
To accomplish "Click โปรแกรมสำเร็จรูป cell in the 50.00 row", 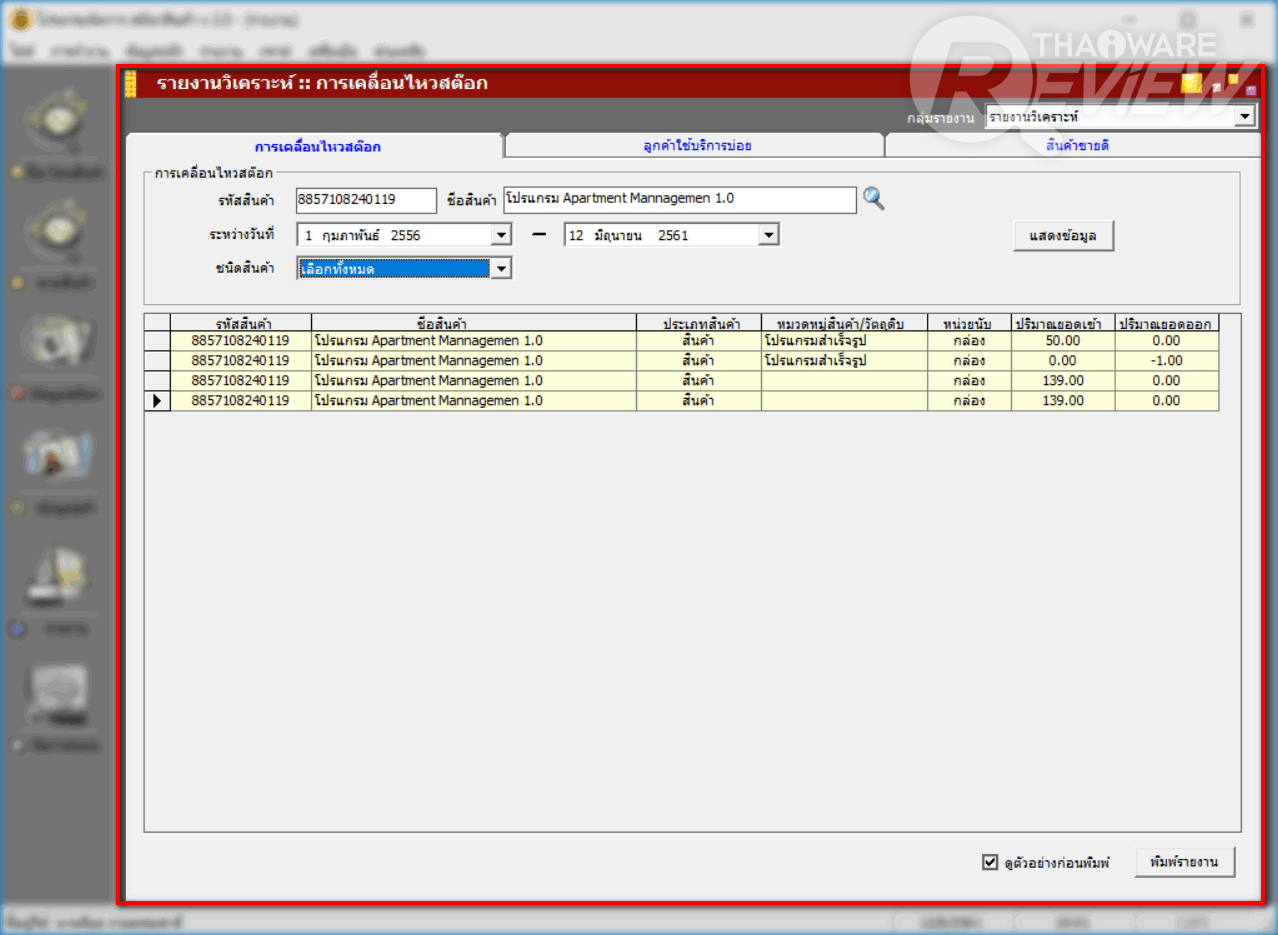I will pyautogui.click(x=844, y=341).
